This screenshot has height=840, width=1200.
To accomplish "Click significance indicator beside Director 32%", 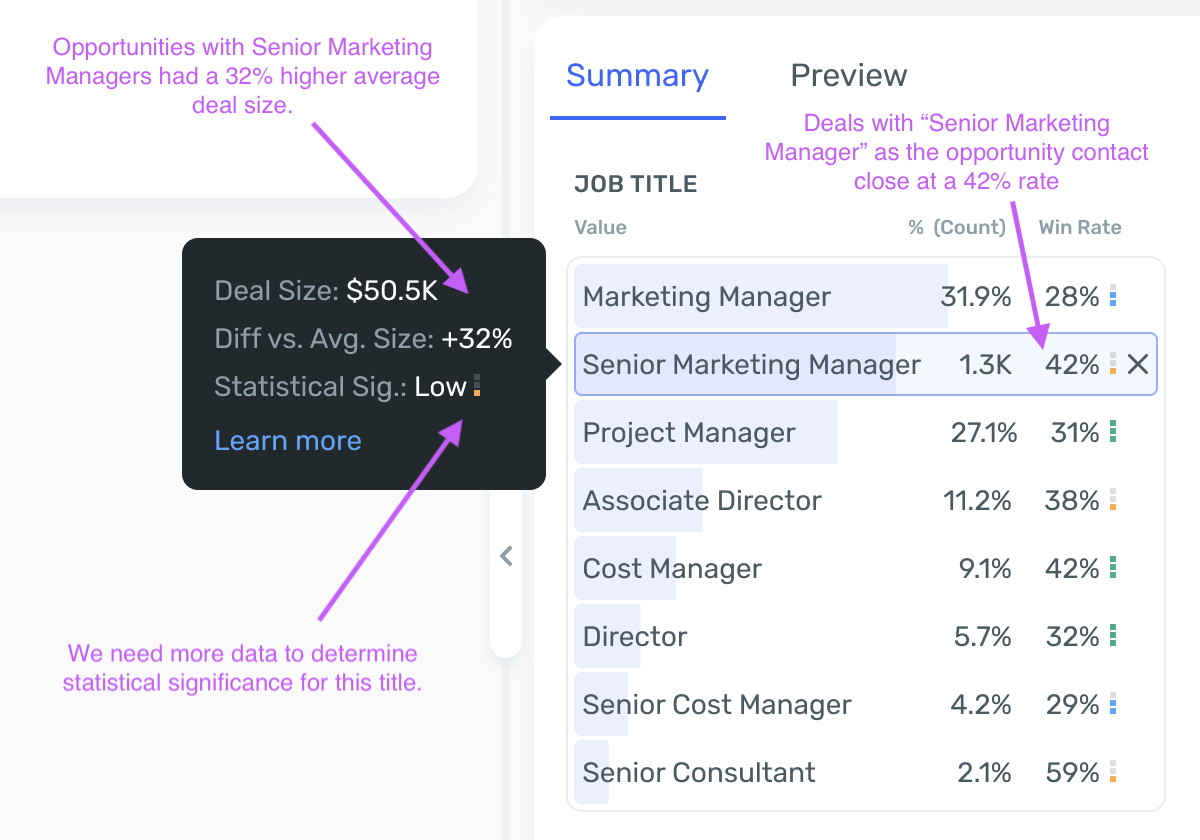I will (x=1113, y=637).
